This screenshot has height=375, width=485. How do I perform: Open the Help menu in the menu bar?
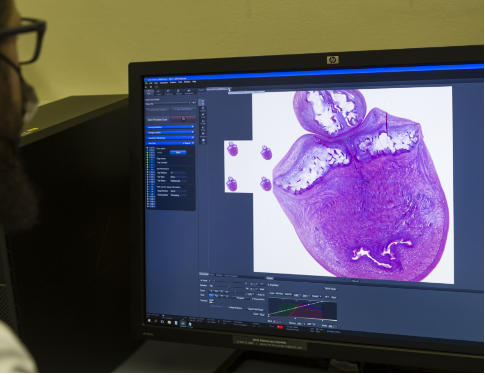point(194,82)
